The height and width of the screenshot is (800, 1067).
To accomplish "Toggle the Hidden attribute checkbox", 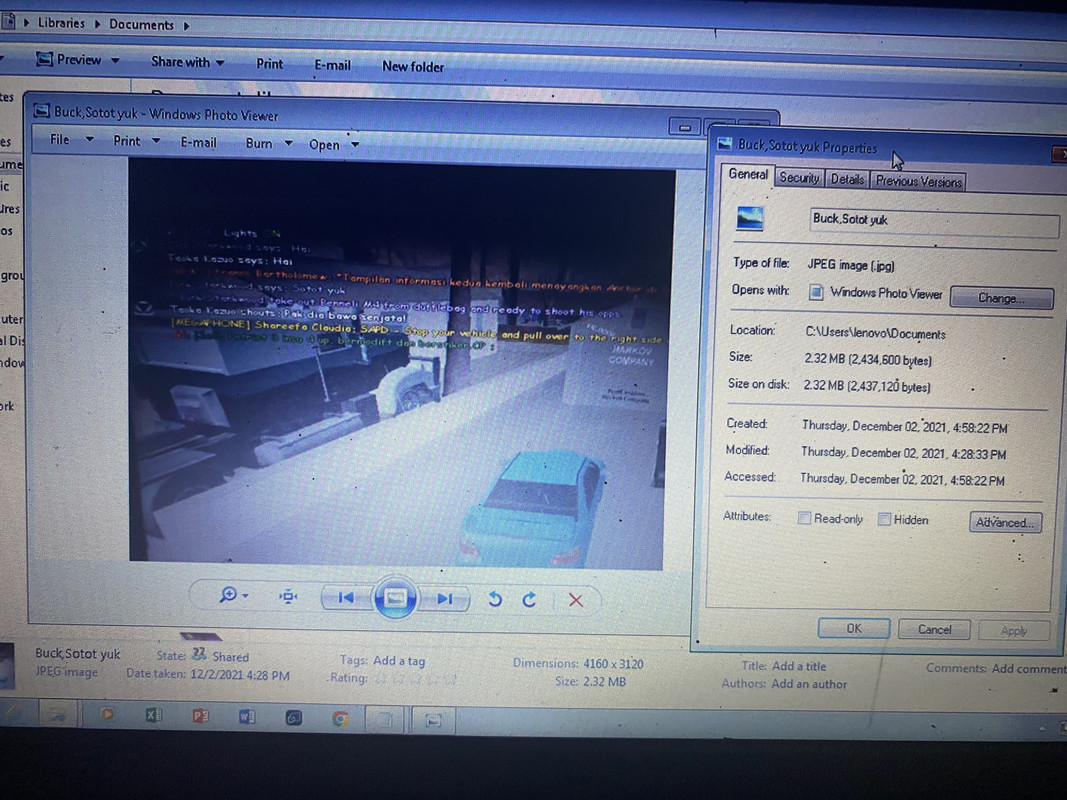I will [x=884, y=519].
